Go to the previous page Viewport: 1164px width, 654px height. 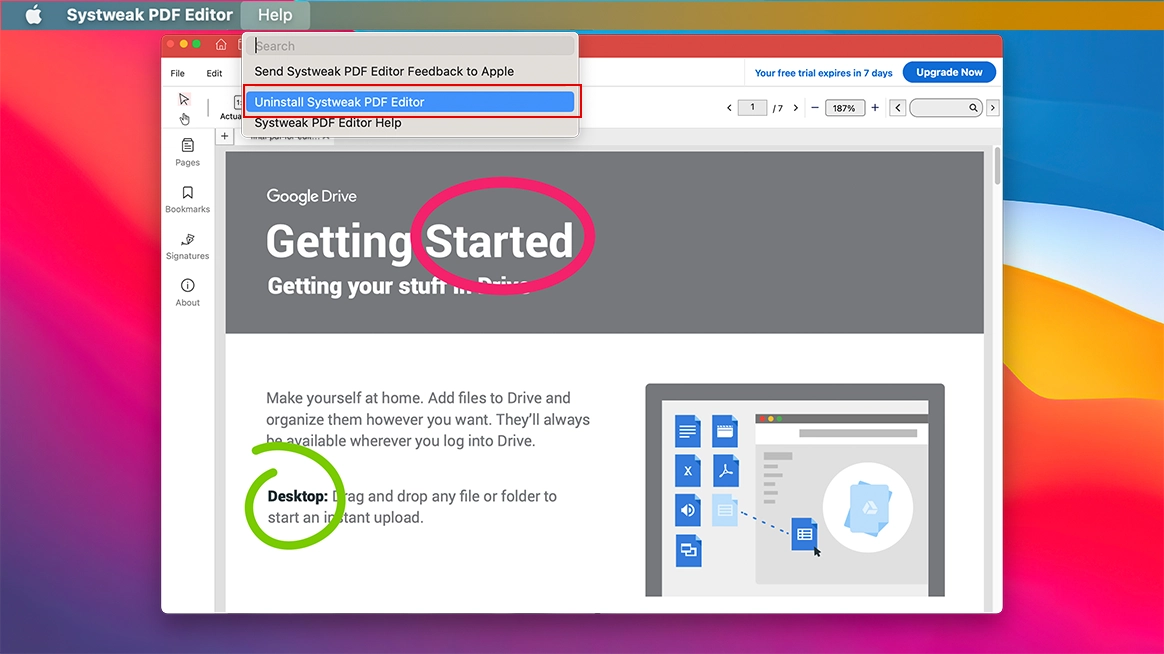tap(729, 108)
